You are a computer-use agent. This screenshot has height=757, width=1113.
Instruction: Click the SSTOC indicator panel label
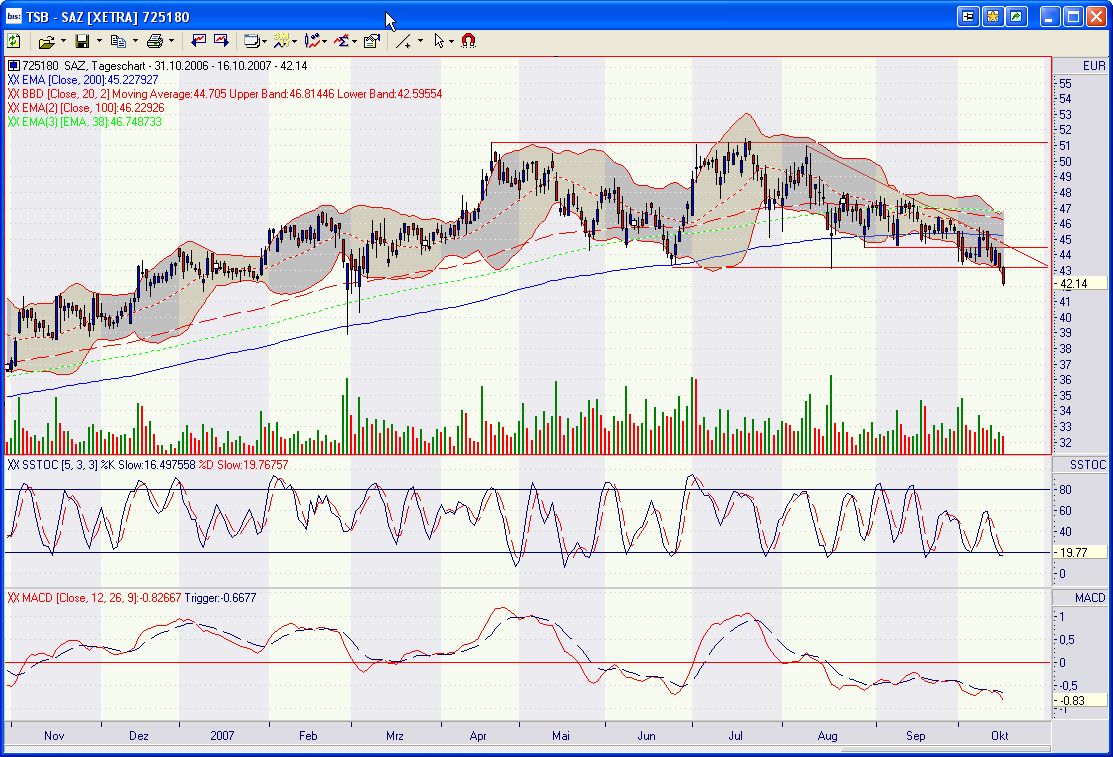[1087, 466]
